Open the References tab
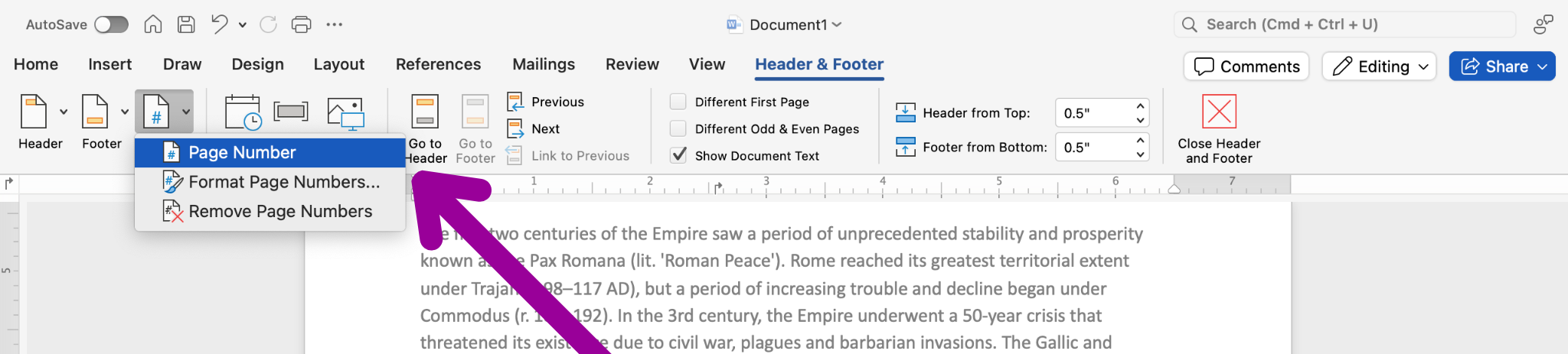Screen dimensions: 1568x354 click(438, 64)
